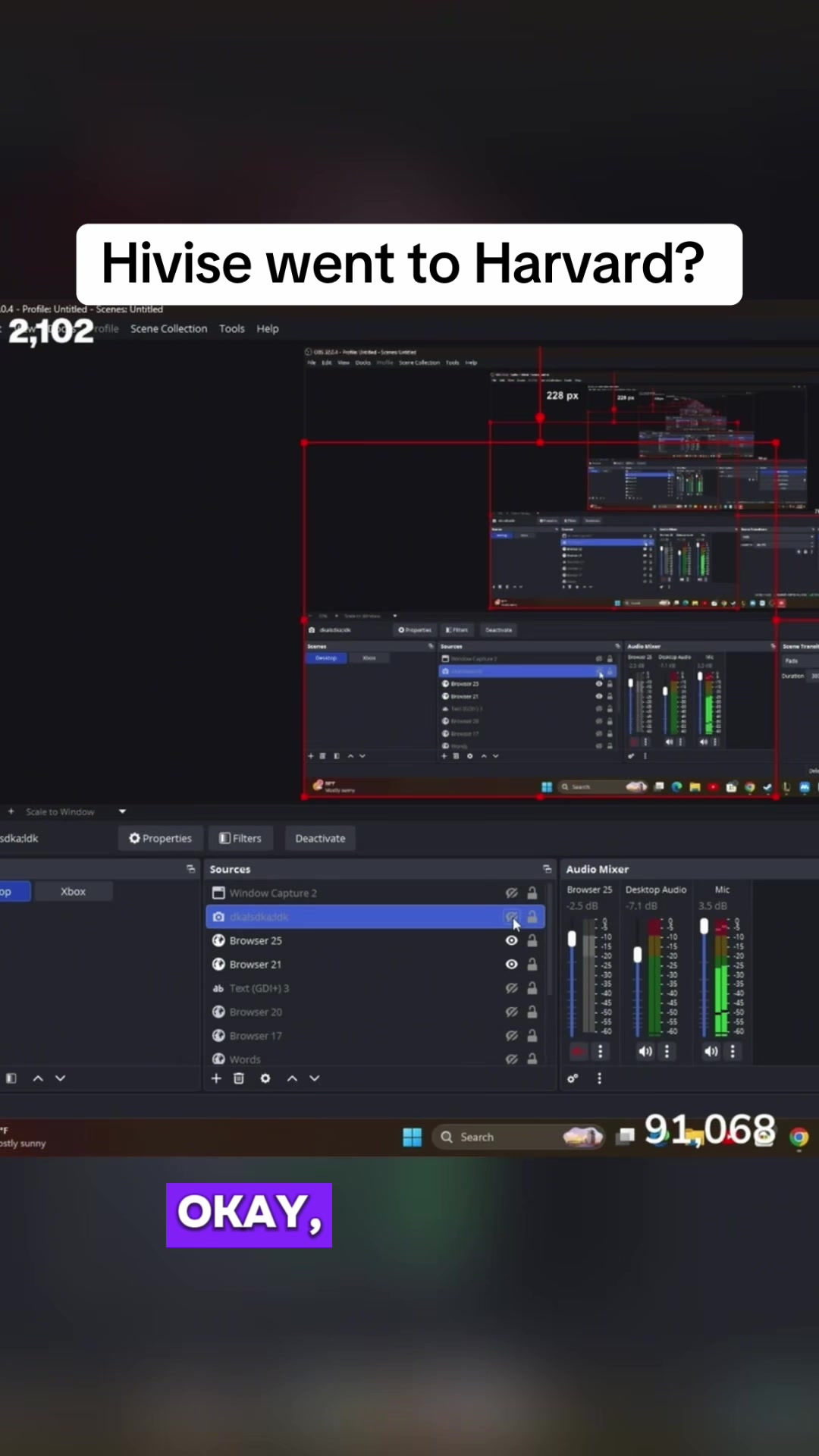
Task: Click the globe icon beside Browser 20
Action: pos(218,1012)
